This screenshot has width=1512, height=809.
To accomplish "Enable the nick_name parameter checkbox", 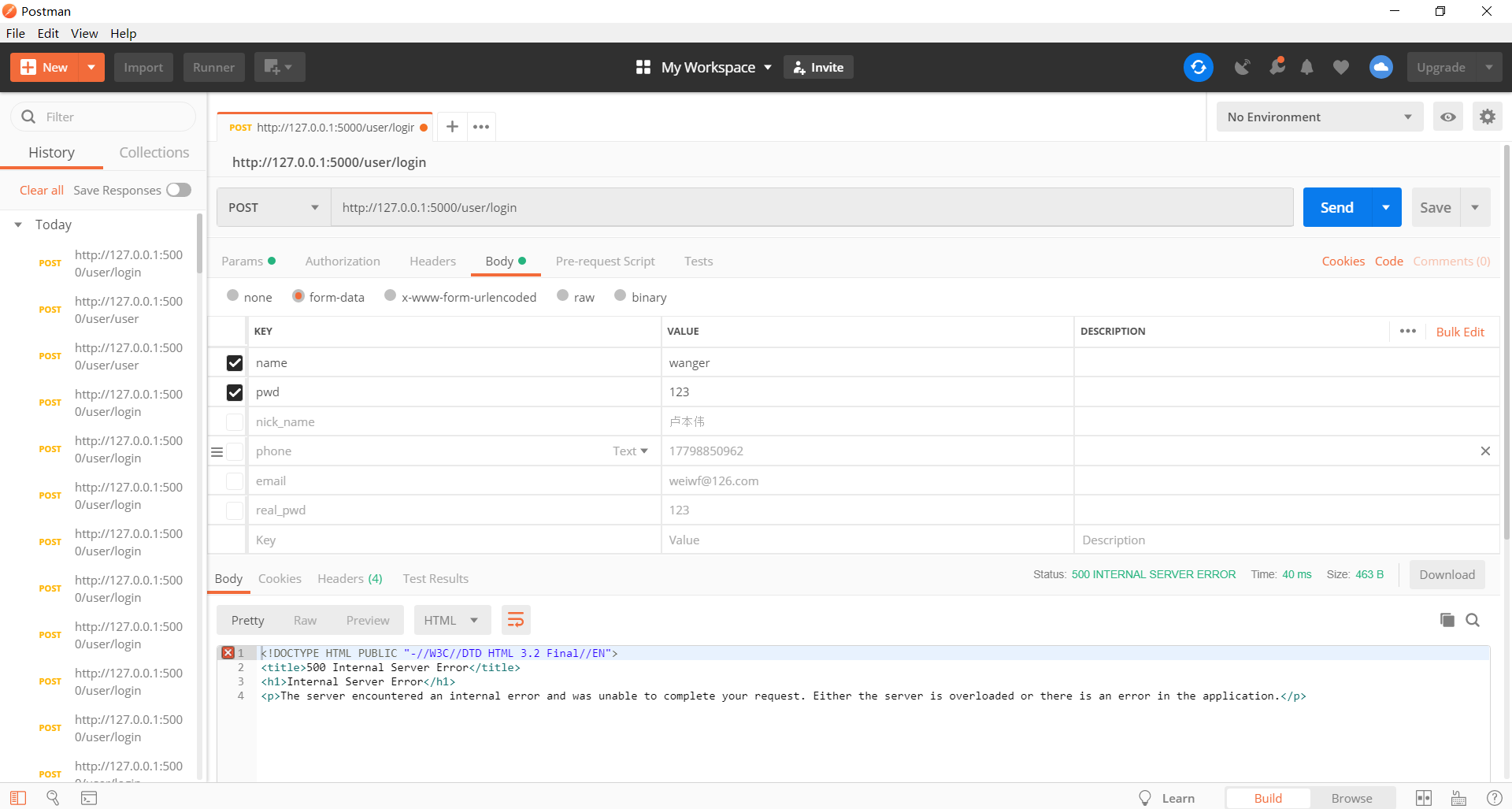I will tap(235, 421).
